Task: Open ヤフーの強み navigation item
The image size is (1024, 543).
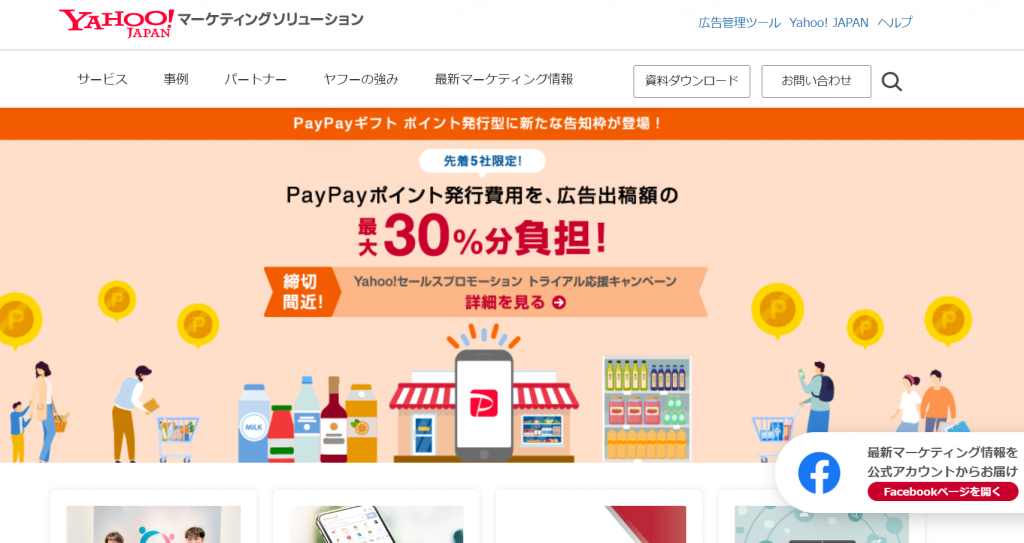Action: click(360, 79)
